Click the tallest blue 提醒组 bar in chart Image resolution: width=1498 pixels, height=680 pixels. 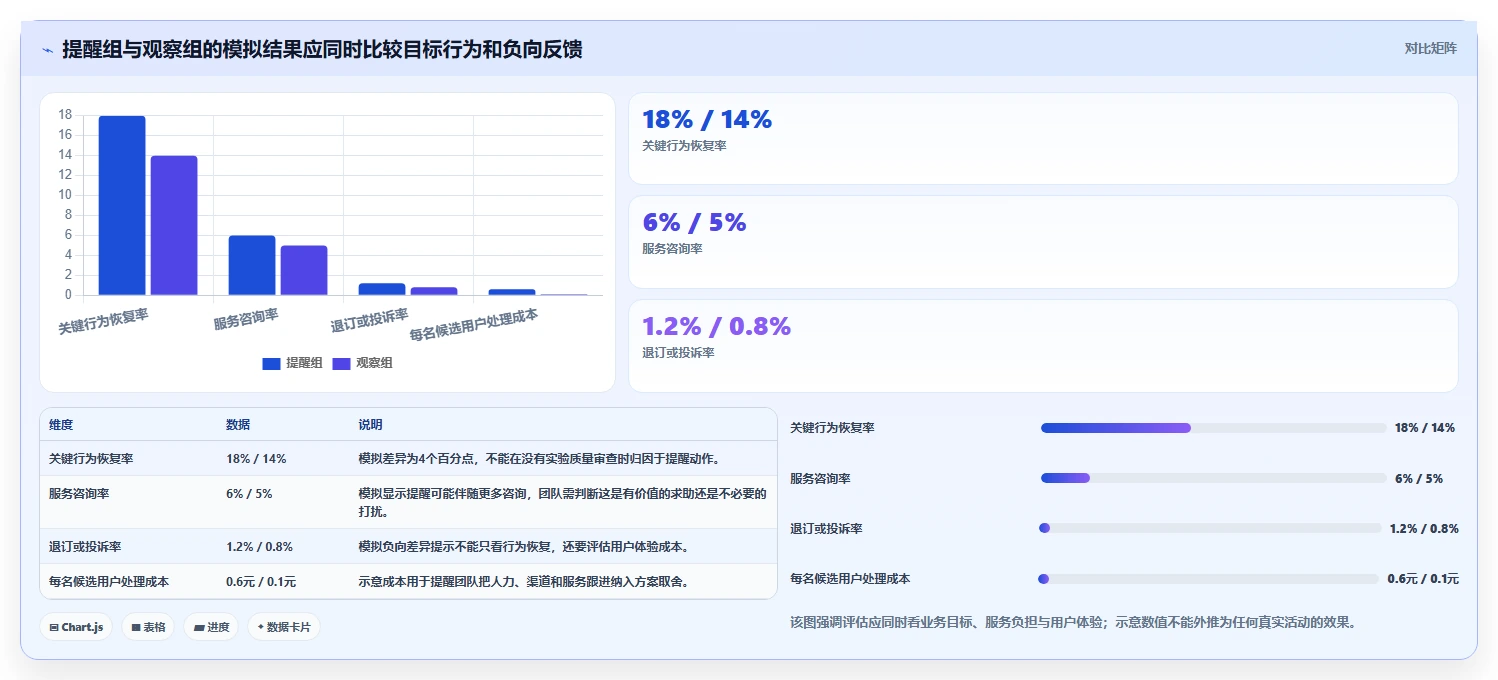(122, 206)
